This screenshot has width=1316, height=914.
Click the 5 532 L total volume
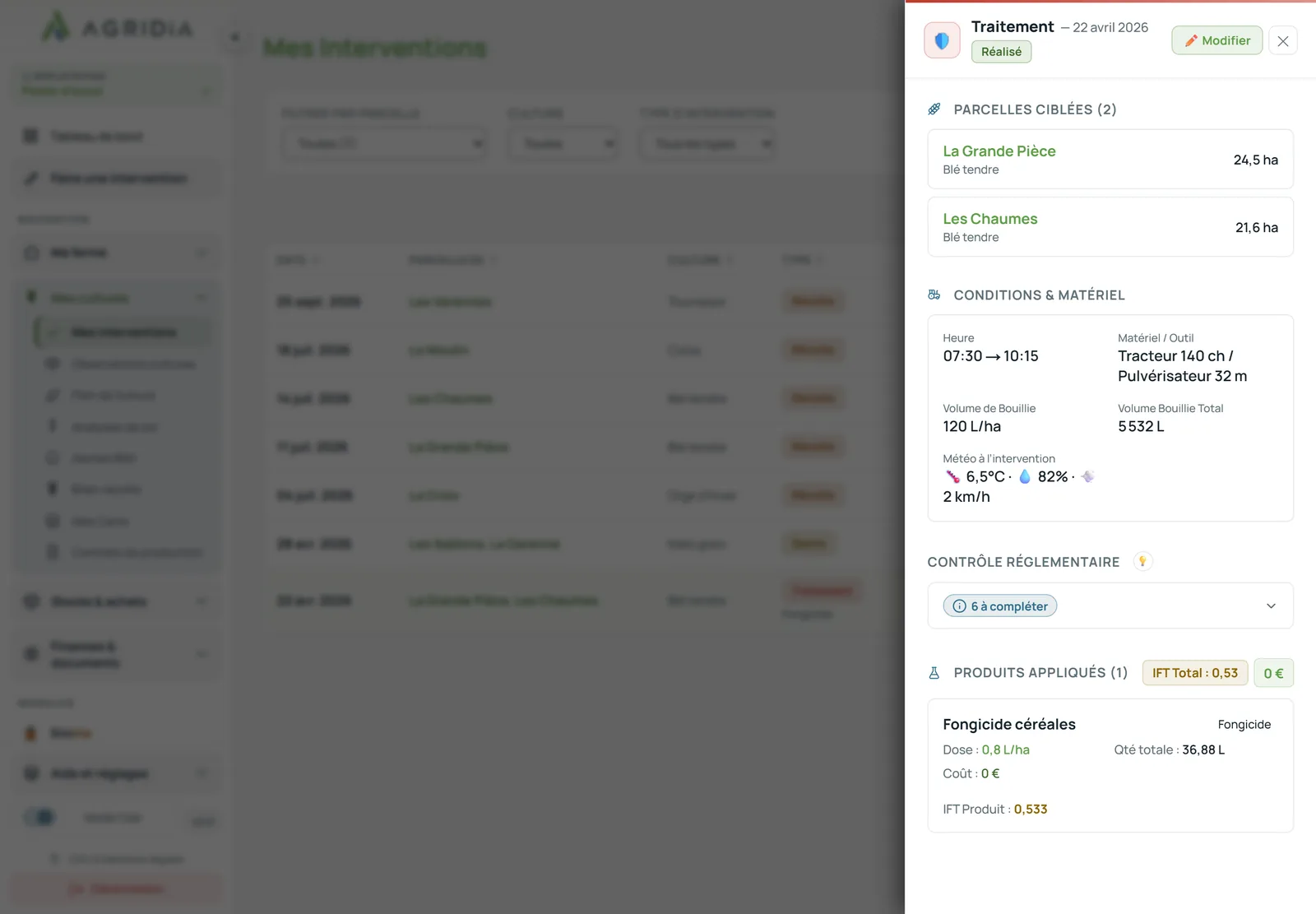tap(1141, 426)
